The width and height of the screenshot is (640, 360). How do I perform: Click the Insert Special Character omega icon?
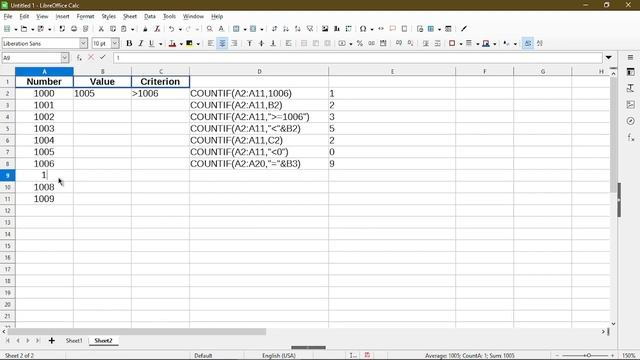(x=363, y=29)
